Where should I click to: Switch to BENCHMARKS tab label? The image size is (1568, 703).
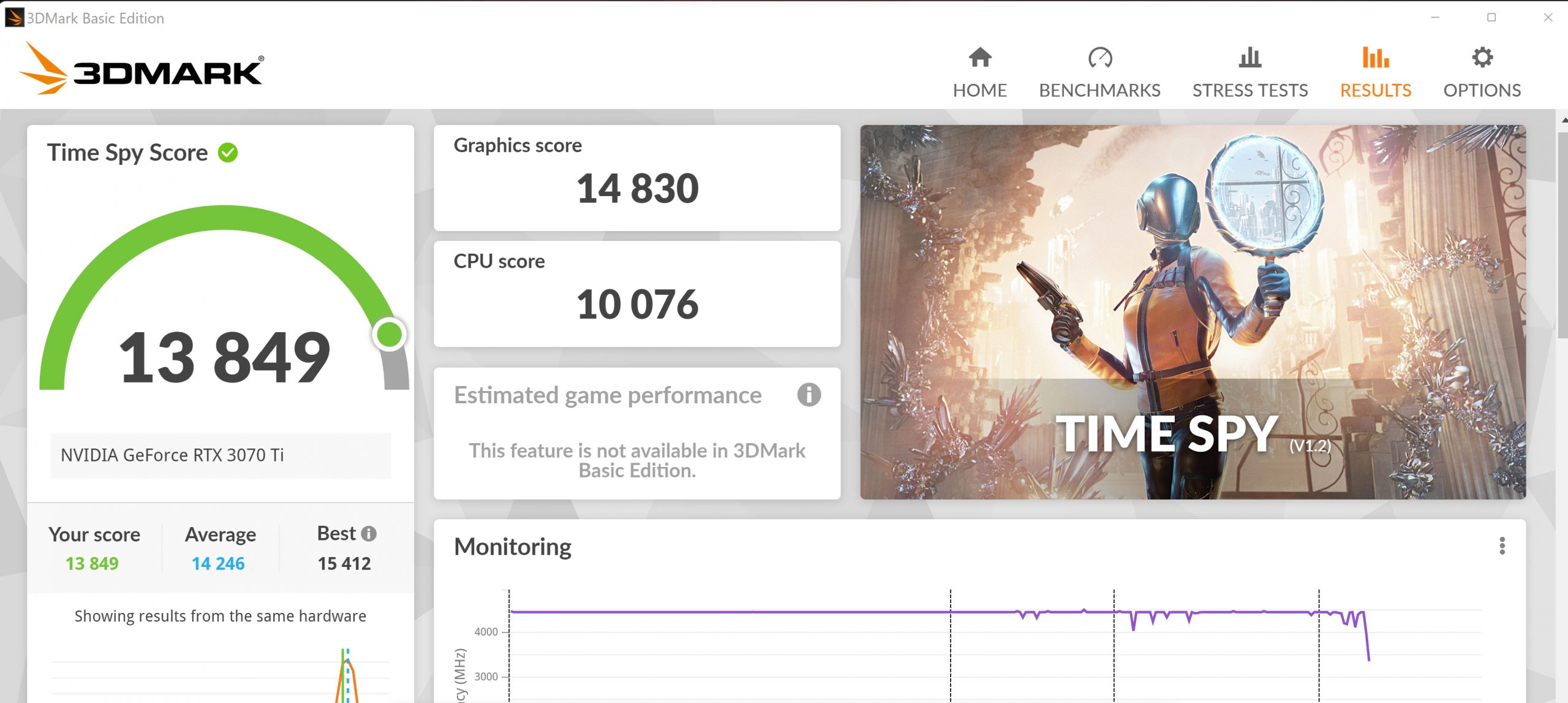(x=1100, y=91)
